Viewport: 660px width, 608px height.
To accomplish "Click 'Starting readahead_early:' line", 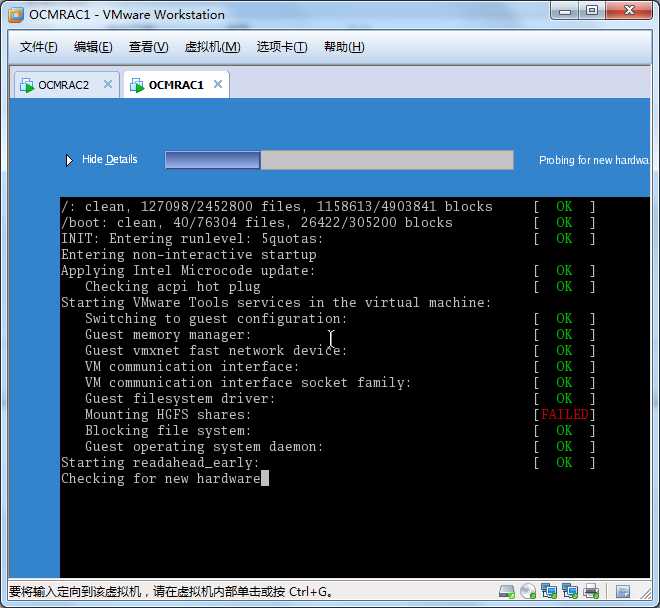I will point(160,463).
